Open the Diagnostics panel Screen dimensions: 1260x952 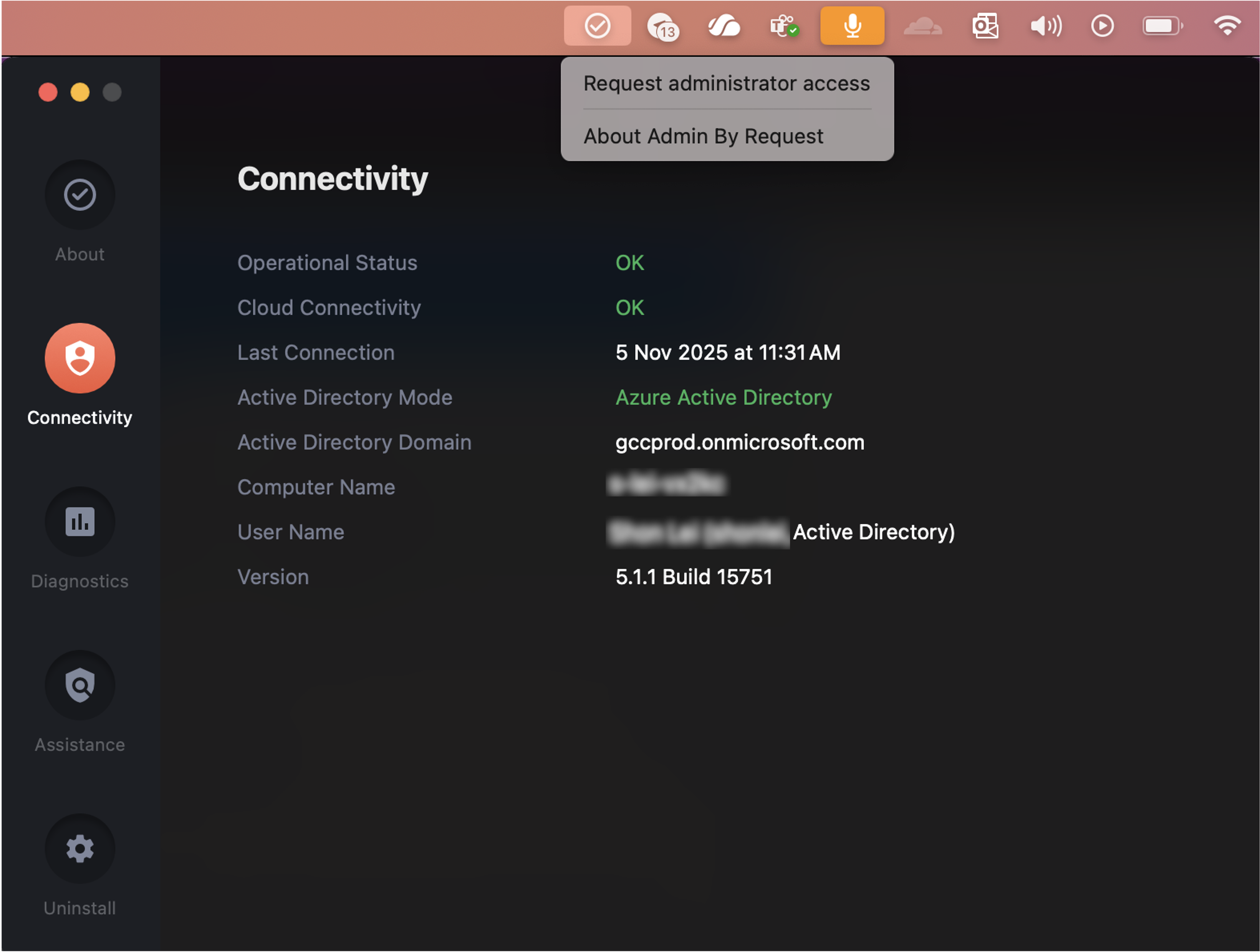[x=80, y=522]
